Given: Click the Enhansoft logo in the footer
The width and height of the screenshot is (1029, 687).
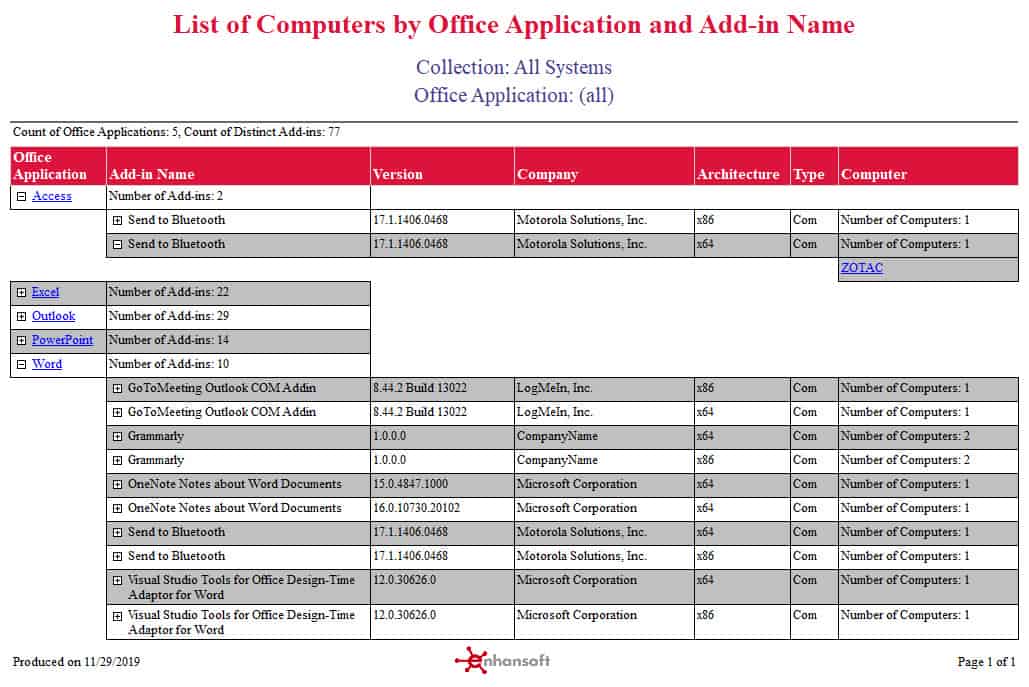Looking at the screenshot, I should click(501, 661).
